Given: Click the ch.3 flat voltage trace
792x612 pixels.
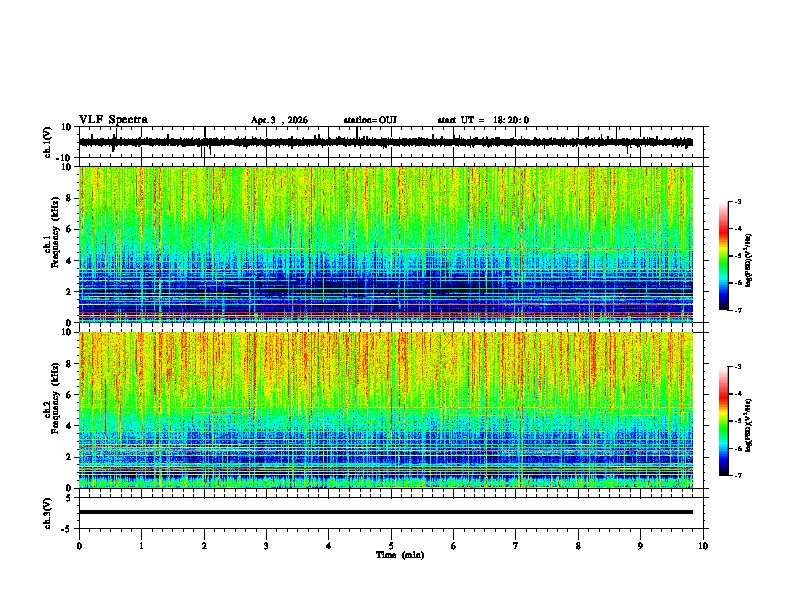Looking at the screenshot, I should click(386, 512).
